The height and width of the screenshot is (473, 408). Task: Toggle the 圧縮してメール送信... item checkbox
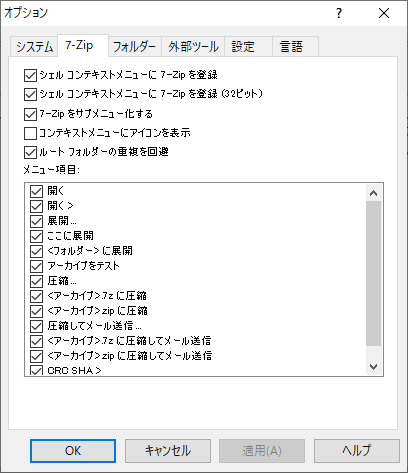36,326
